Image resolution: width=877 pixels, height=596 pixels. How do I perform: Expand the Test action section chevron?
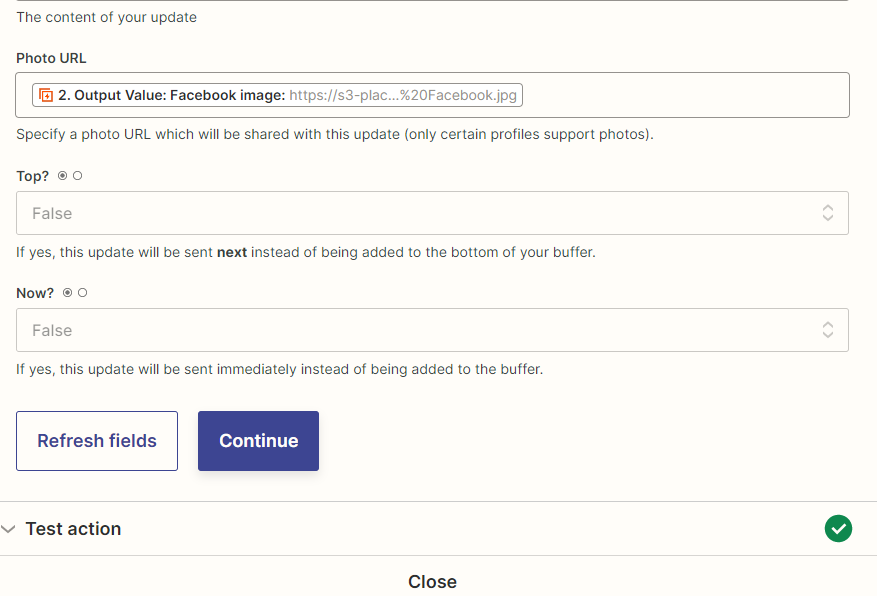tap(8, 529)
